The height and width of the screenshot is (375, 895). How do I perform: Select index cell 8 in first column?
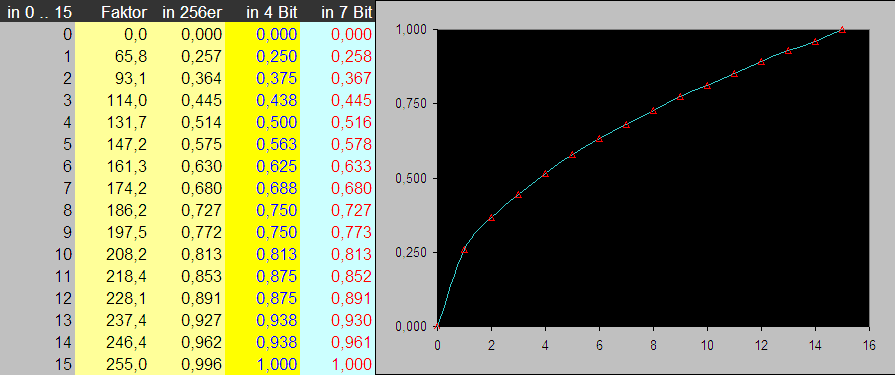tap(38, 210)
